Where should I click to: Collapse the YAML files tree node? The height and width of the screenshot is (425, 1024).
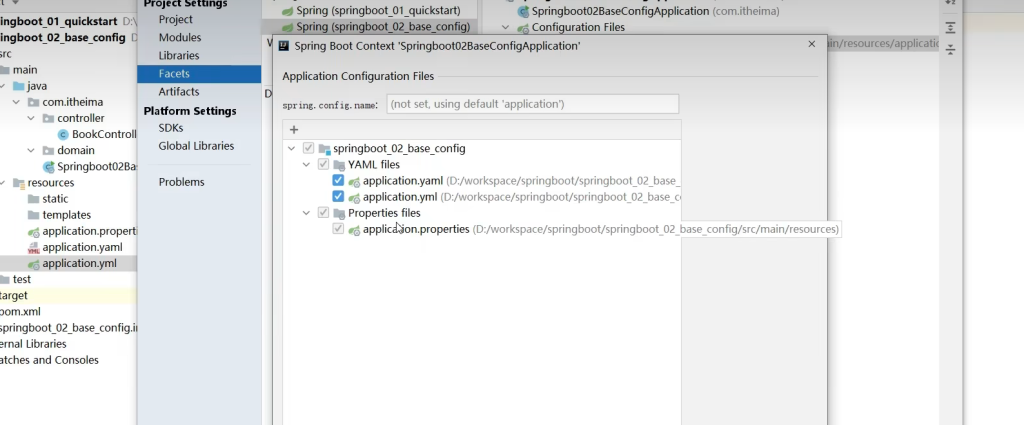coord(307,165)
